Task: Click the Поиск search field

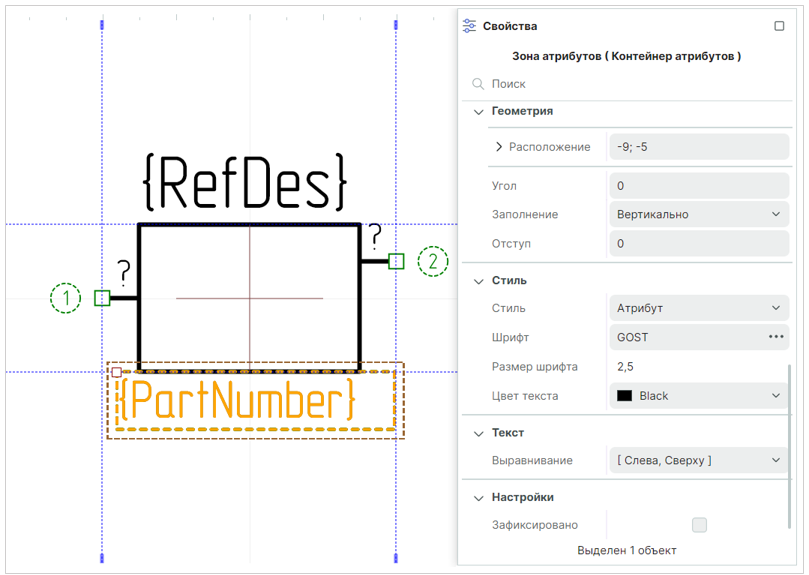Action: point(630,84)
